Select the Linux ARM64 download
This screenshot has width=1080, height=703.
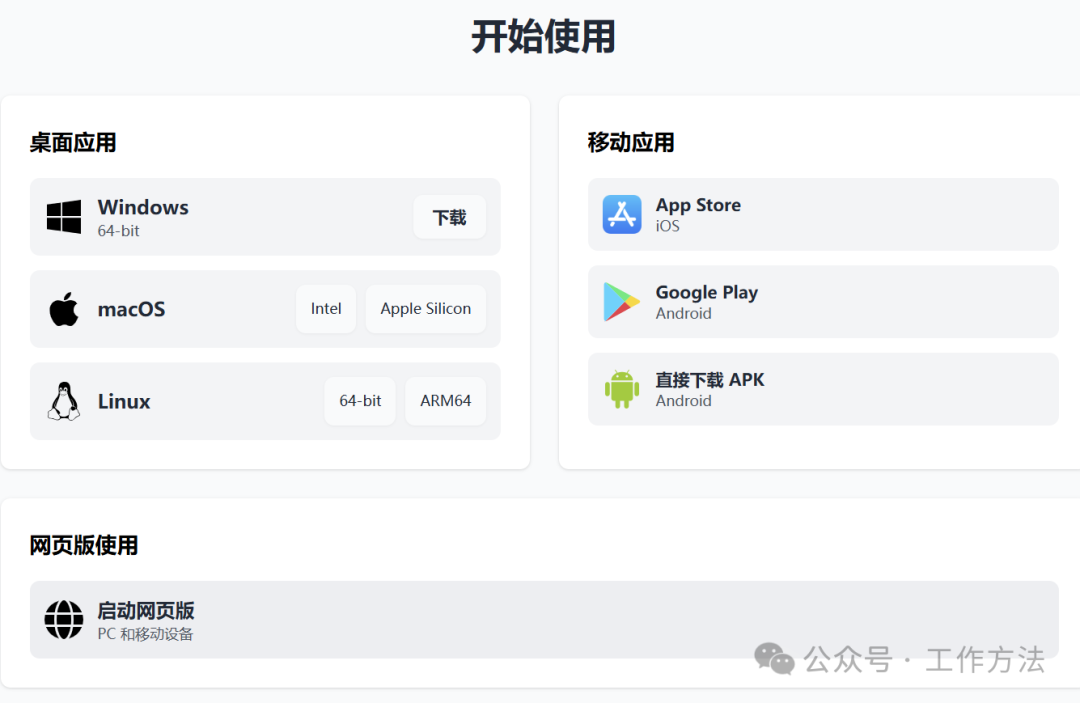click(446, 401)
